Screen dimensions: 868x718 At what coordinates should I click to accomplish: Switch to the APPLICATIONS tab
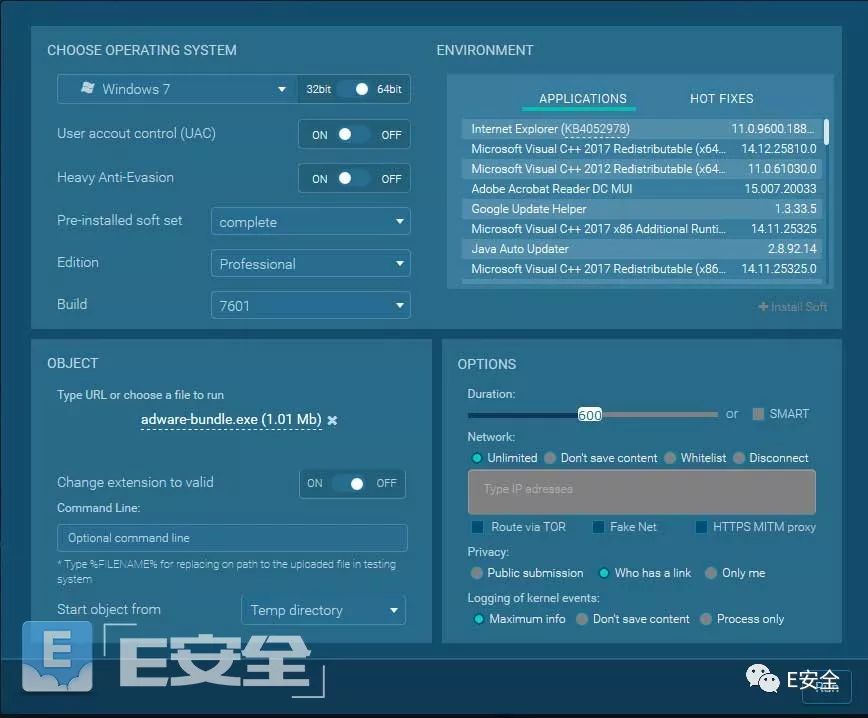tap(582, 99)
